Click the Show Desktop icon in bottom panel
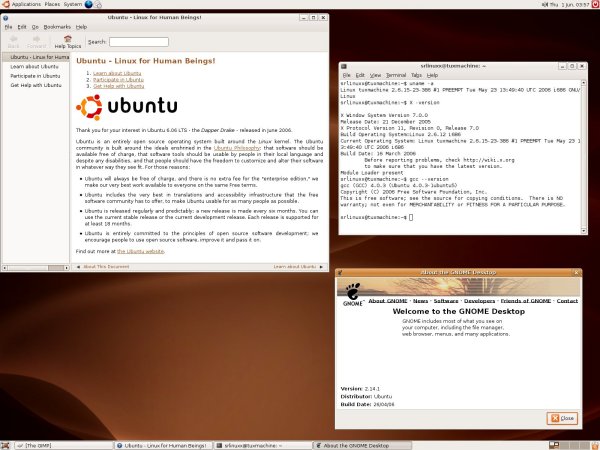 (x=6, y=444)
